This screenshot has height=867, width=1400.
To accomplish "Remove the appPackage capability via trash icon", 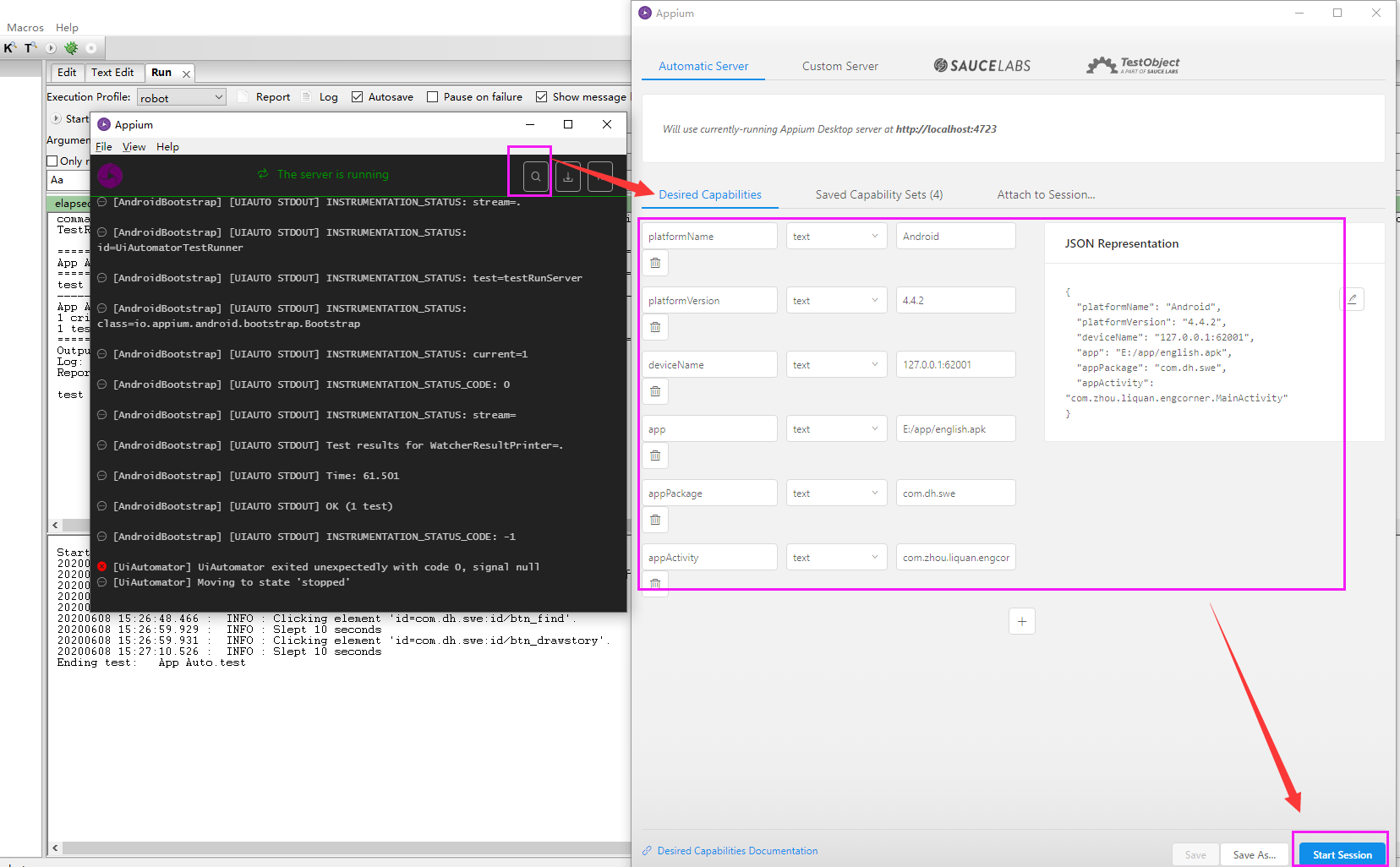I will pyautogui.click(x=654, y=520).
